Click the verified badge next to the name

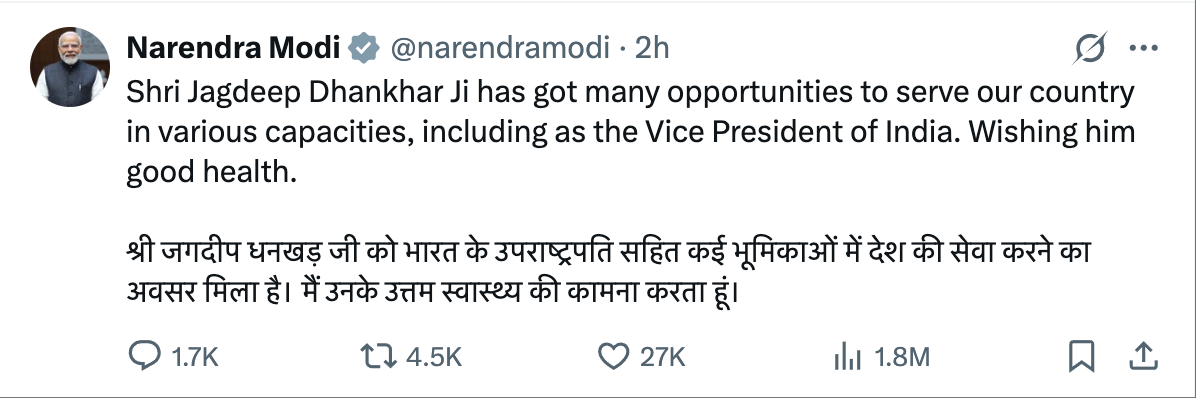point(364,48)
